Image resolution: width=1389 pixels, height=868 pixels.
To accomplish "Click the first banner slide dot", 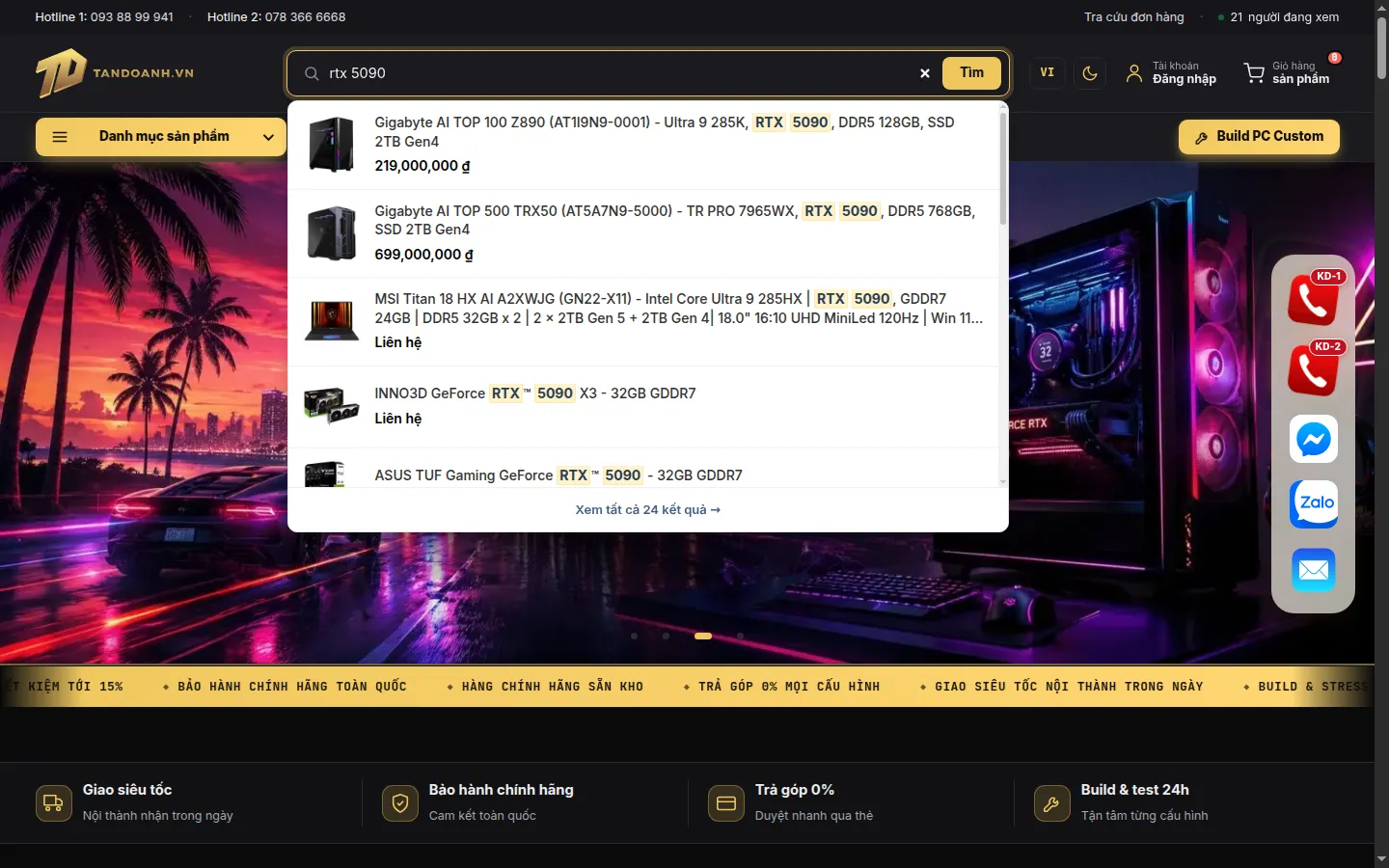I will pyautogui.click(x=634, y=637).
